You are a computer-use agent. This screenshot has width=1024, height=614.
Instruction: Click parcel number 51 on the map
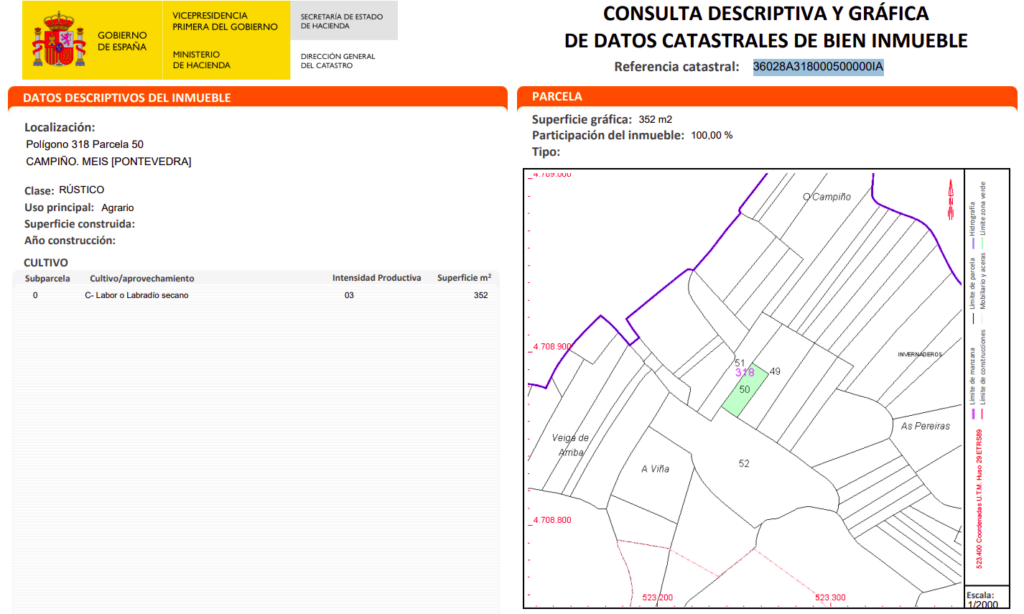click(x=739, y=363)
